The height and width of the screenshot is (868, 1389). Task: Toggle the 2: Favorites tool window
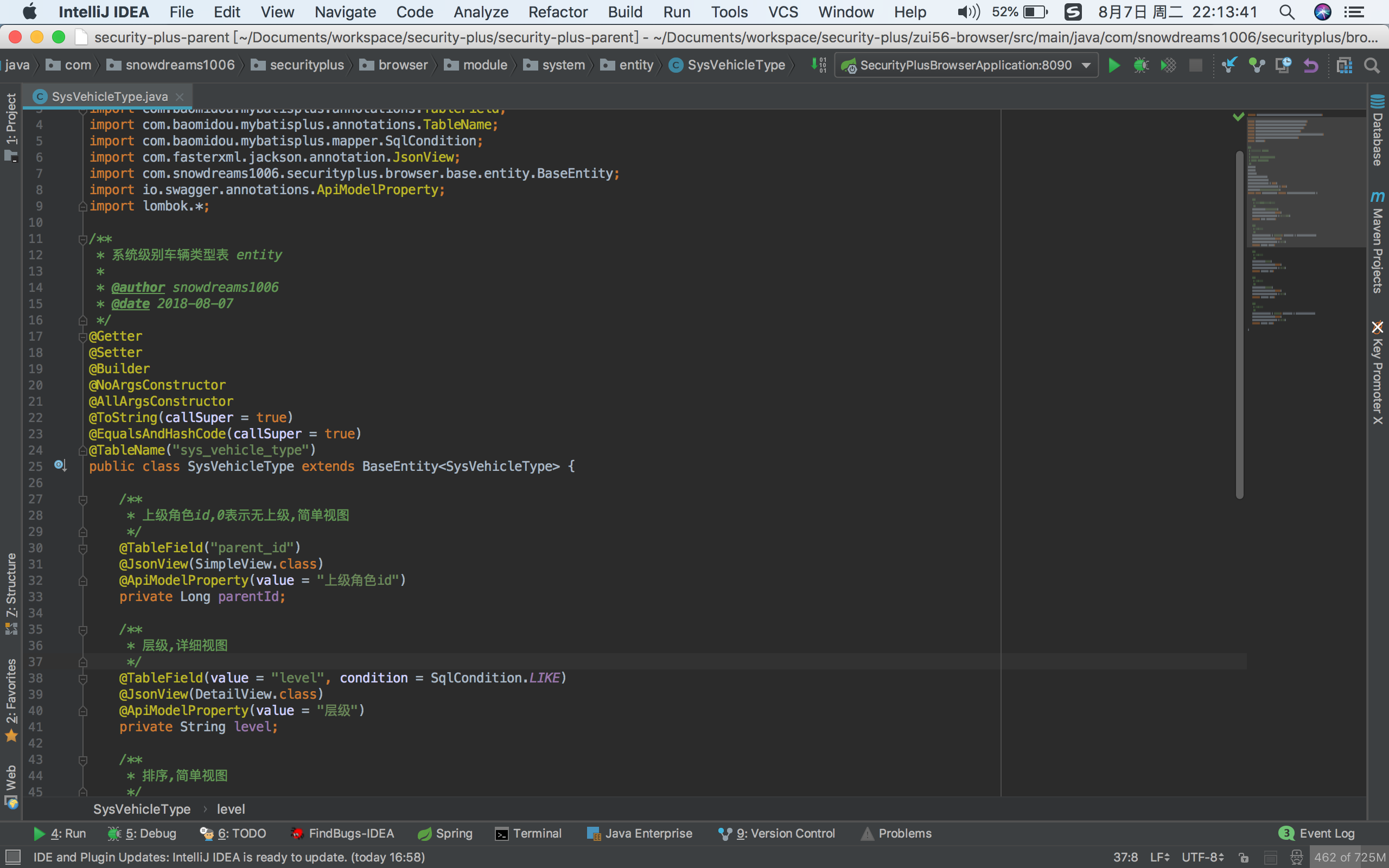11,700
